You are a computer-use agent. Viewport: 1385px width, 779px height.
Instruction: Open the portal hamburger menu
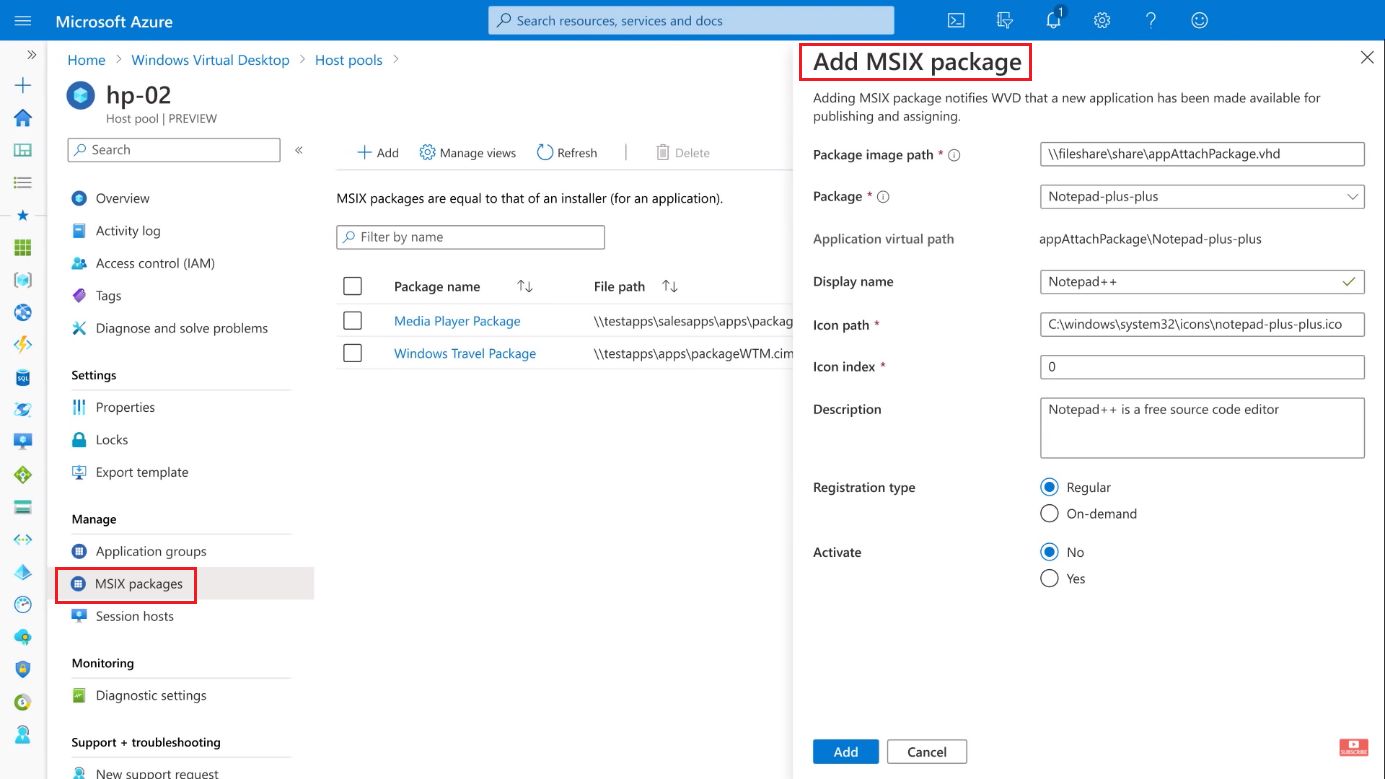pos(23,20)
